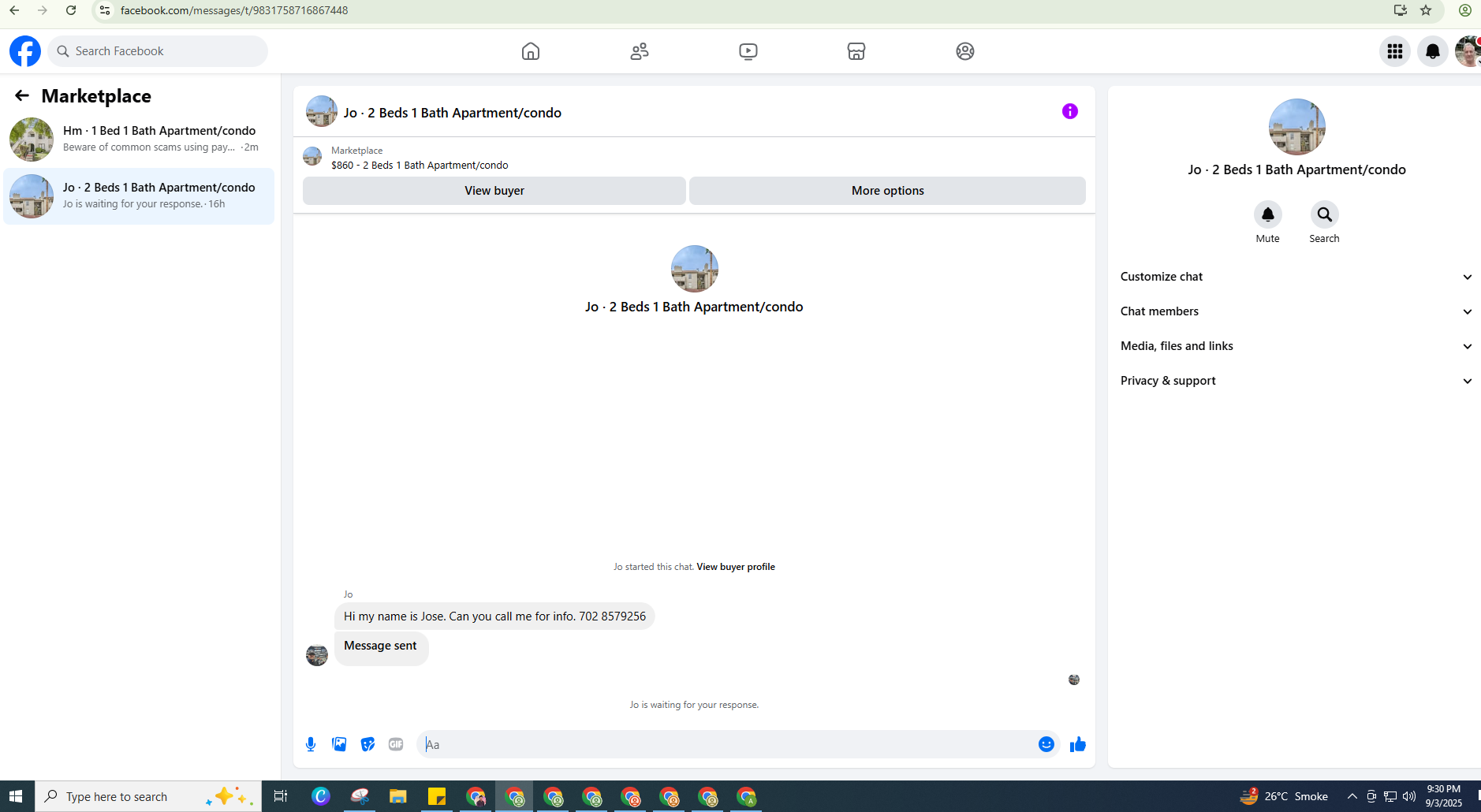Go back in browser history
Viewport: 1481px width, 812px height.
(x=14, y=10)
